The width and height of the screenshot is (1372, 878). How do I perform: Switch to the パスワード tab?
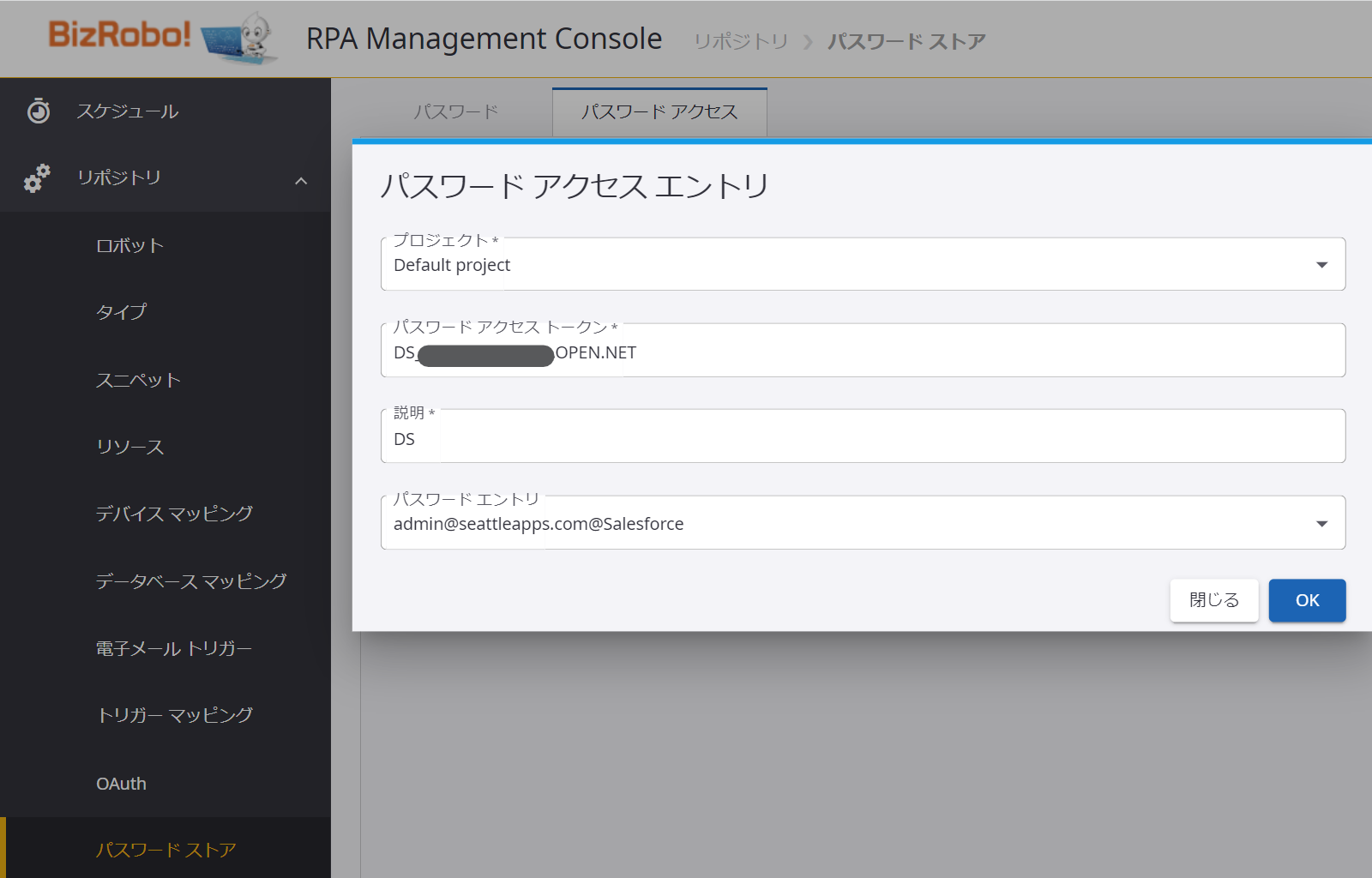[455, 111]
